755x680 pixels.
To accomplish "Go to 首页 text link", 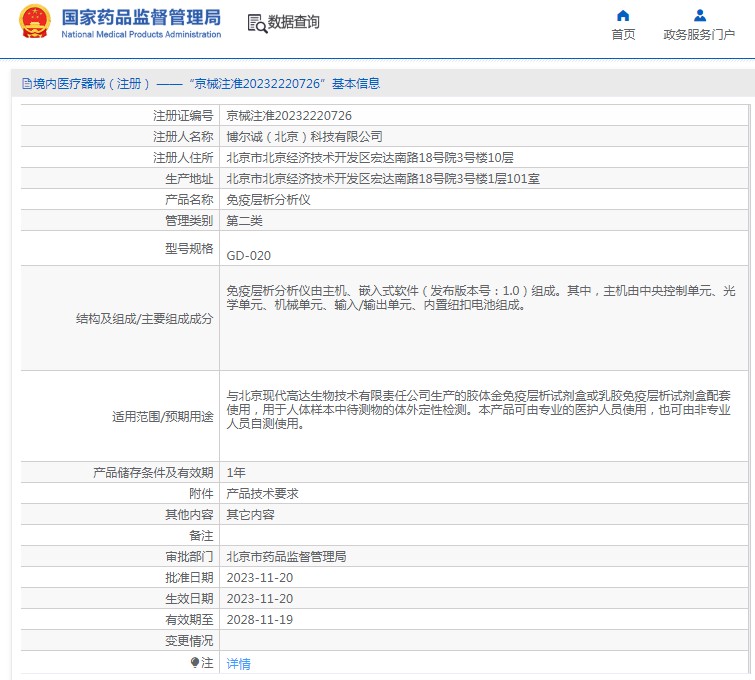I will point(623,35).
